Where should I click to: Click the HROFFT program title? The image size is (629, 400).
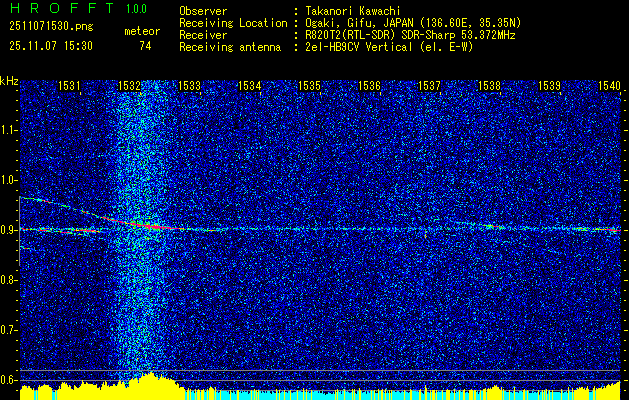coord(61,8)
